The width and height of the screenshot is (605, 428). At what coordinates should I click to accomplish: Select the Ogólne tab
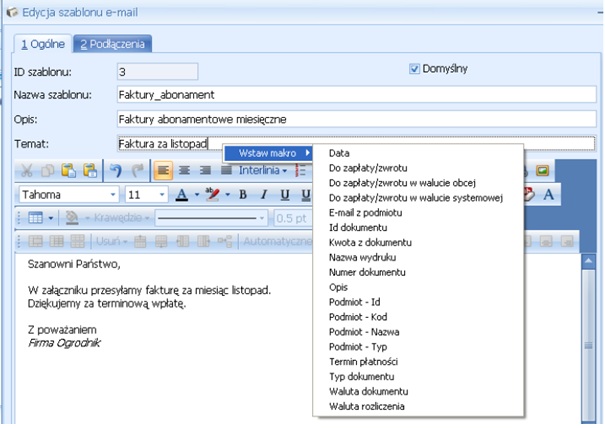(41, 43)
